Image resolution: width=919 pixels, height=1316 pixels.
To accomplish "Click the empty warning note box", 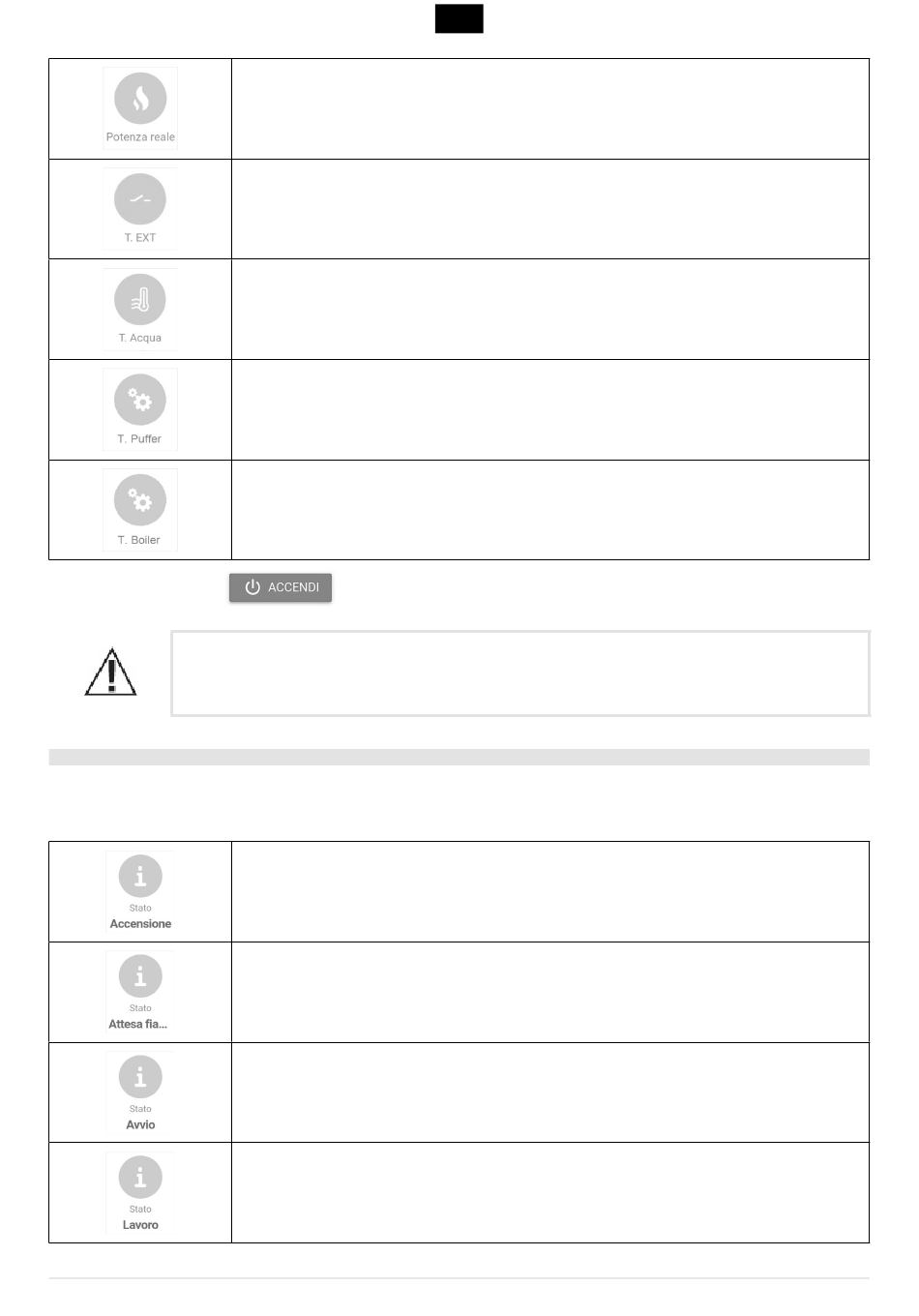I will click(x=520, y=673).
